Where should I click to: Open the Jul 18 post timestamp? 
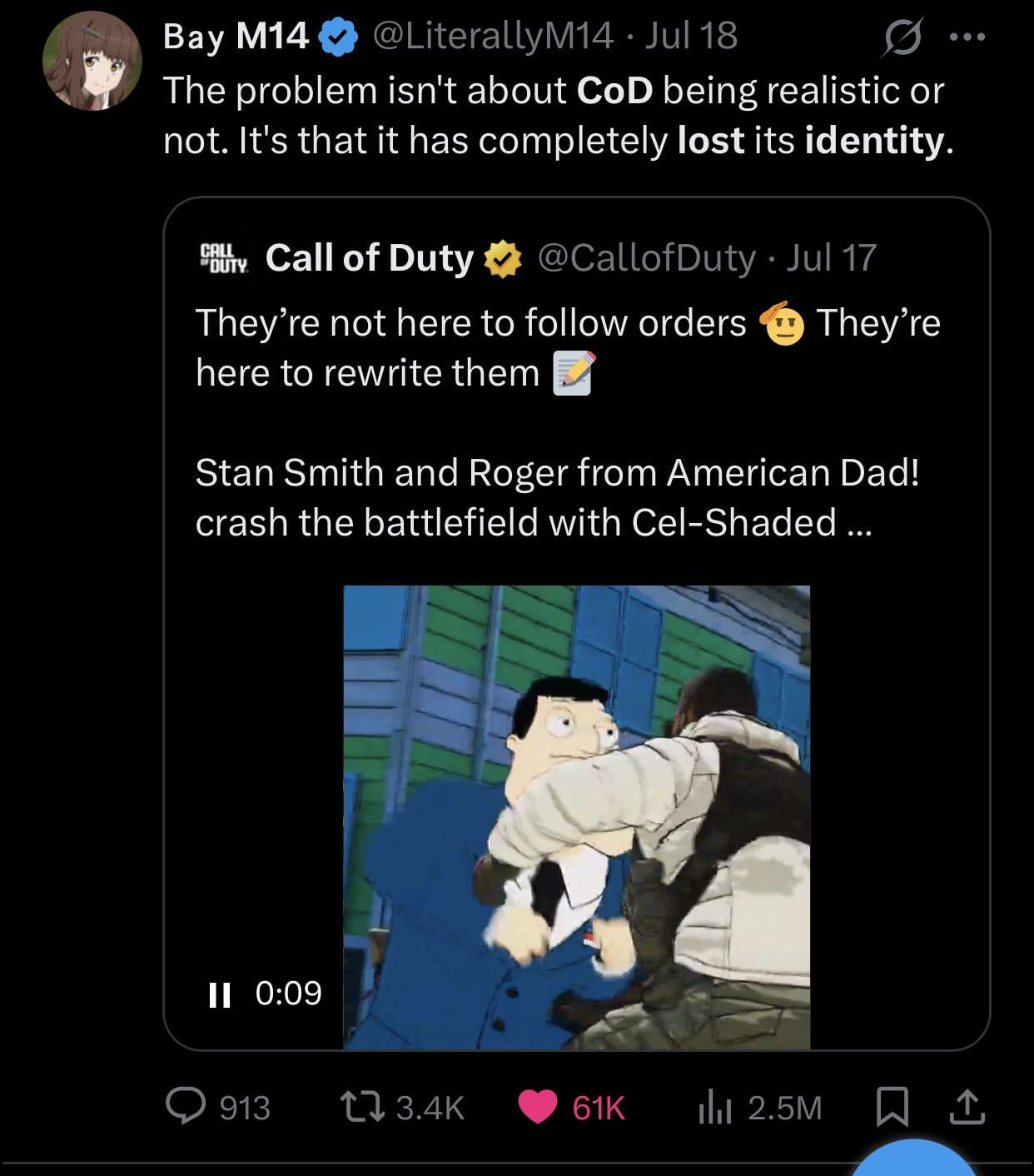point(691,35)
